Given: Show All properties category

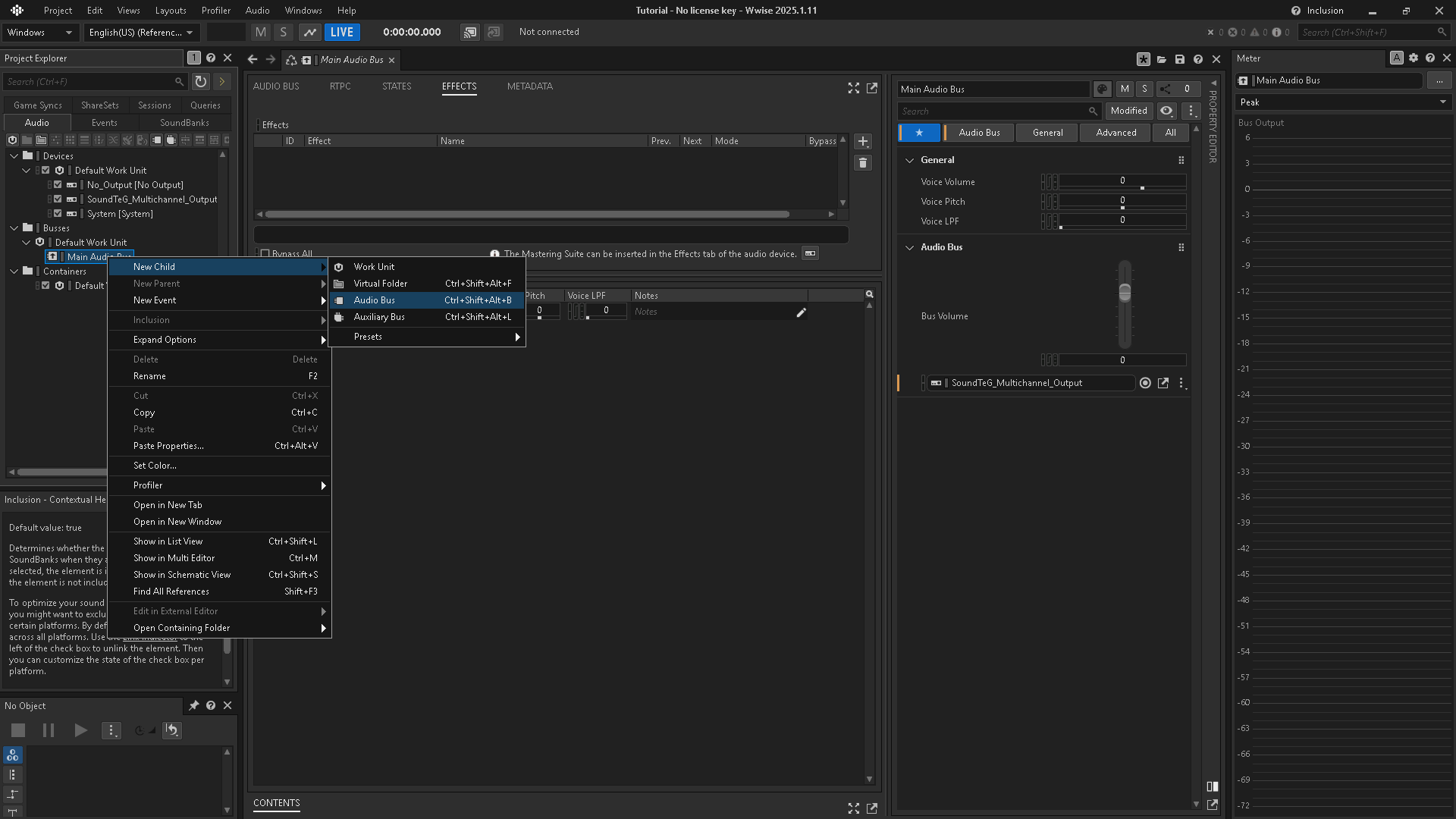Looking at the screenshot, I should pos(1170,133).
